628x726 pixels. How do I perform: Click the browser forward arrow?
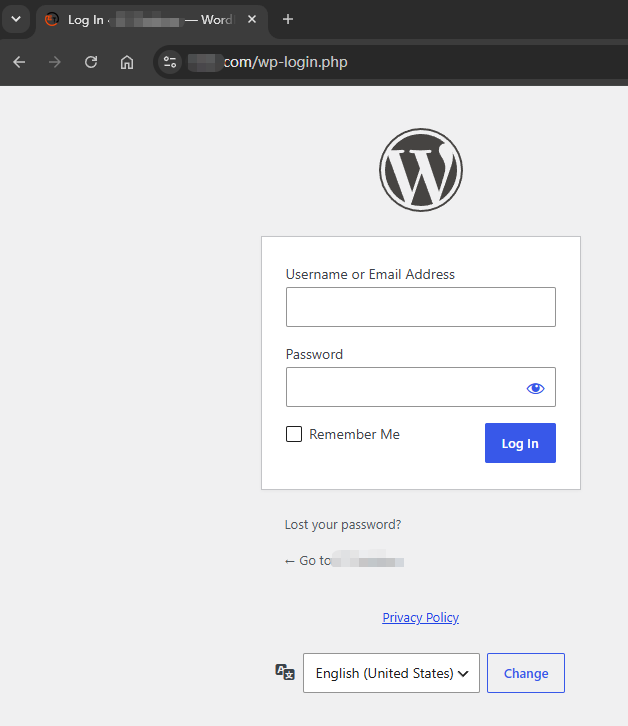[55, 62]
